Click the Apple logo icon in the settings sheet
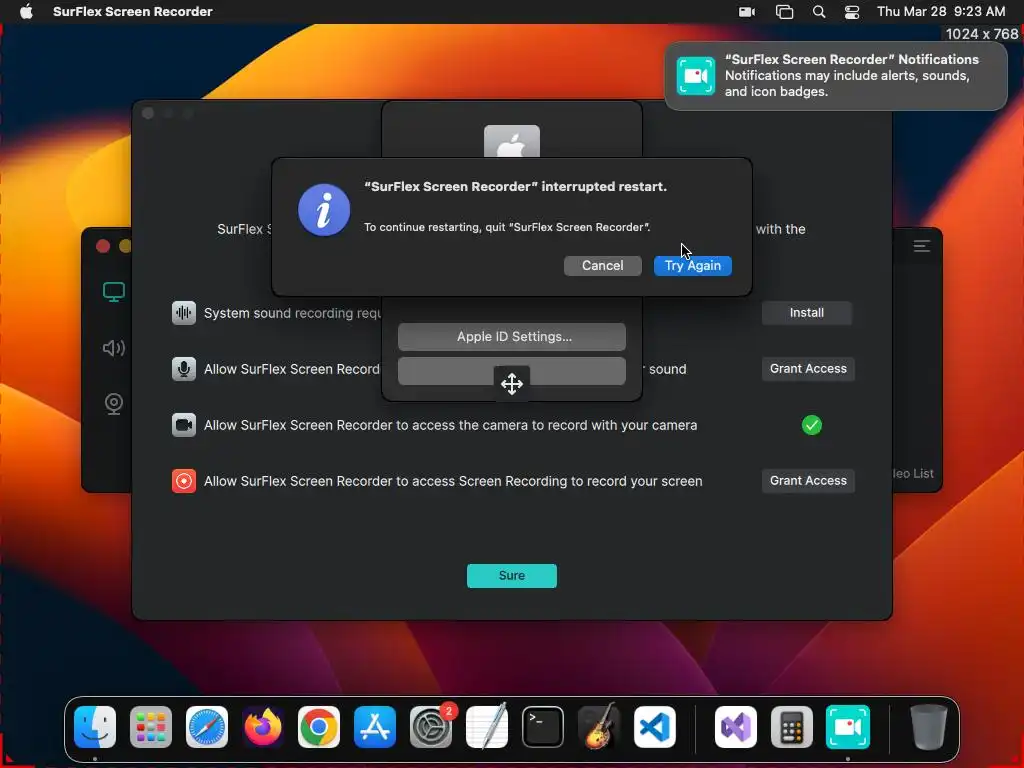 pos(512,141)
